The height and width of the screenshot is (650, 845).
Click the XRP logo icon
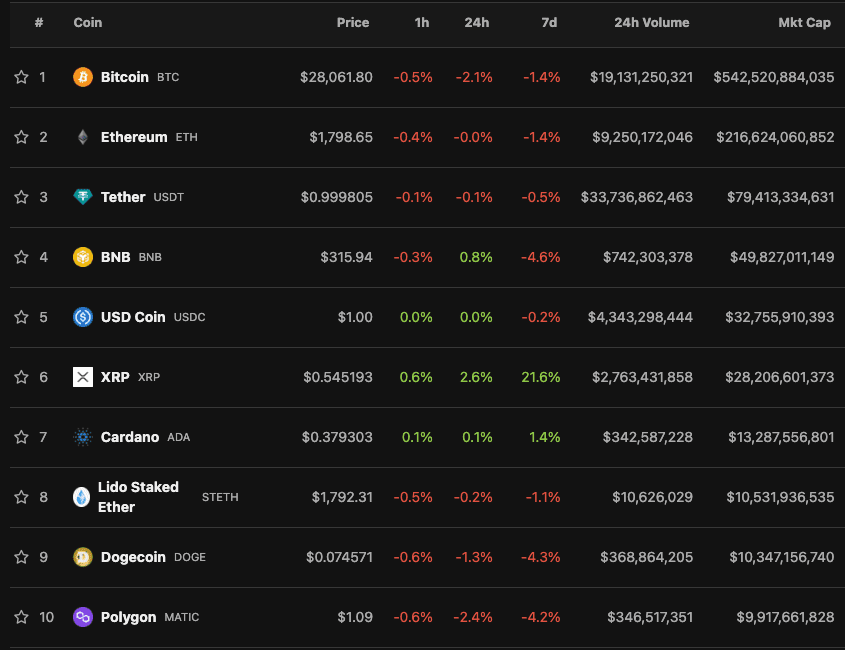(82, 377)
